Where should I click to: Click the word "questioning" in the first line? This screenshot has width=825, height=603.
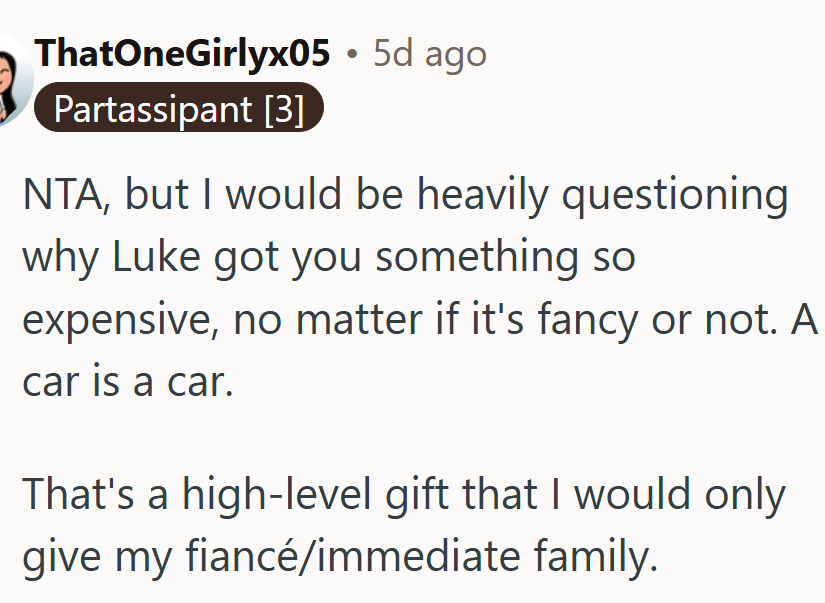(x=675, y=196)
